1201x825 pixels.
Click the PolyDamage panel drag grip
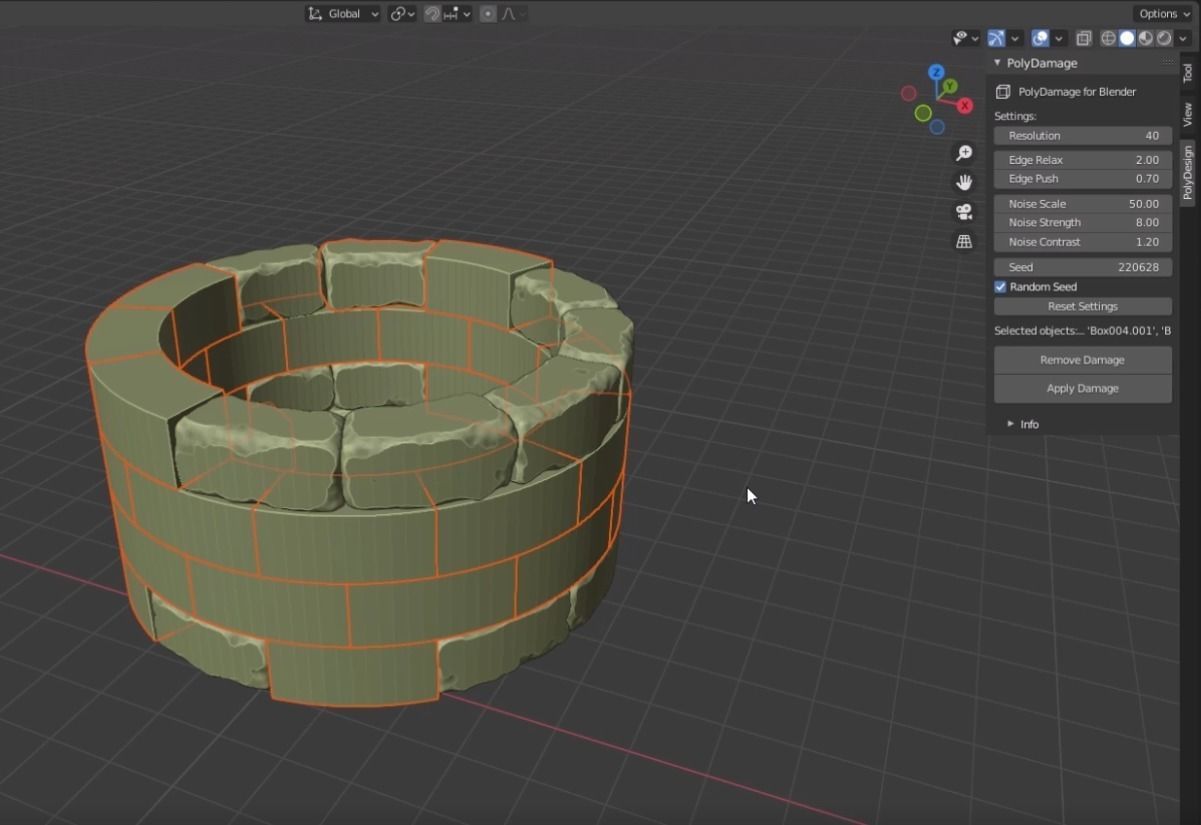1168,63
